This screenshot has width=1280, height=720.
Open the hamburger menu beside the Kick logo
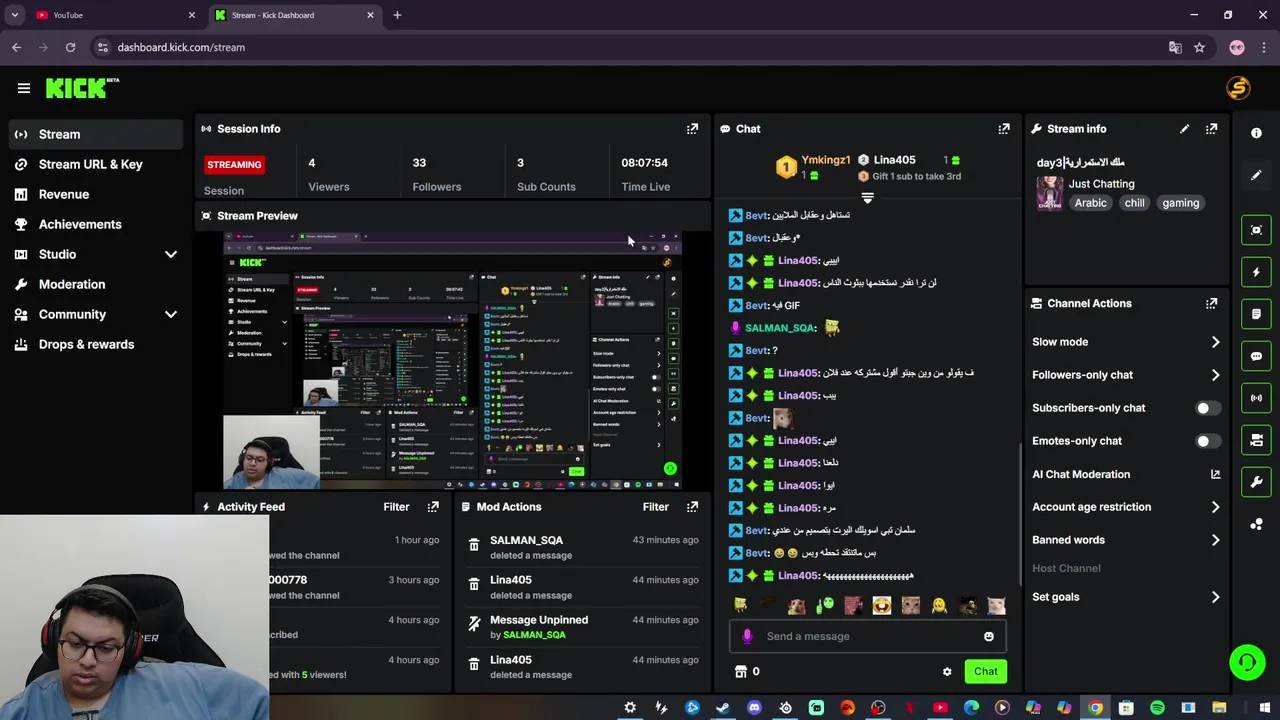tap(24, 88)
